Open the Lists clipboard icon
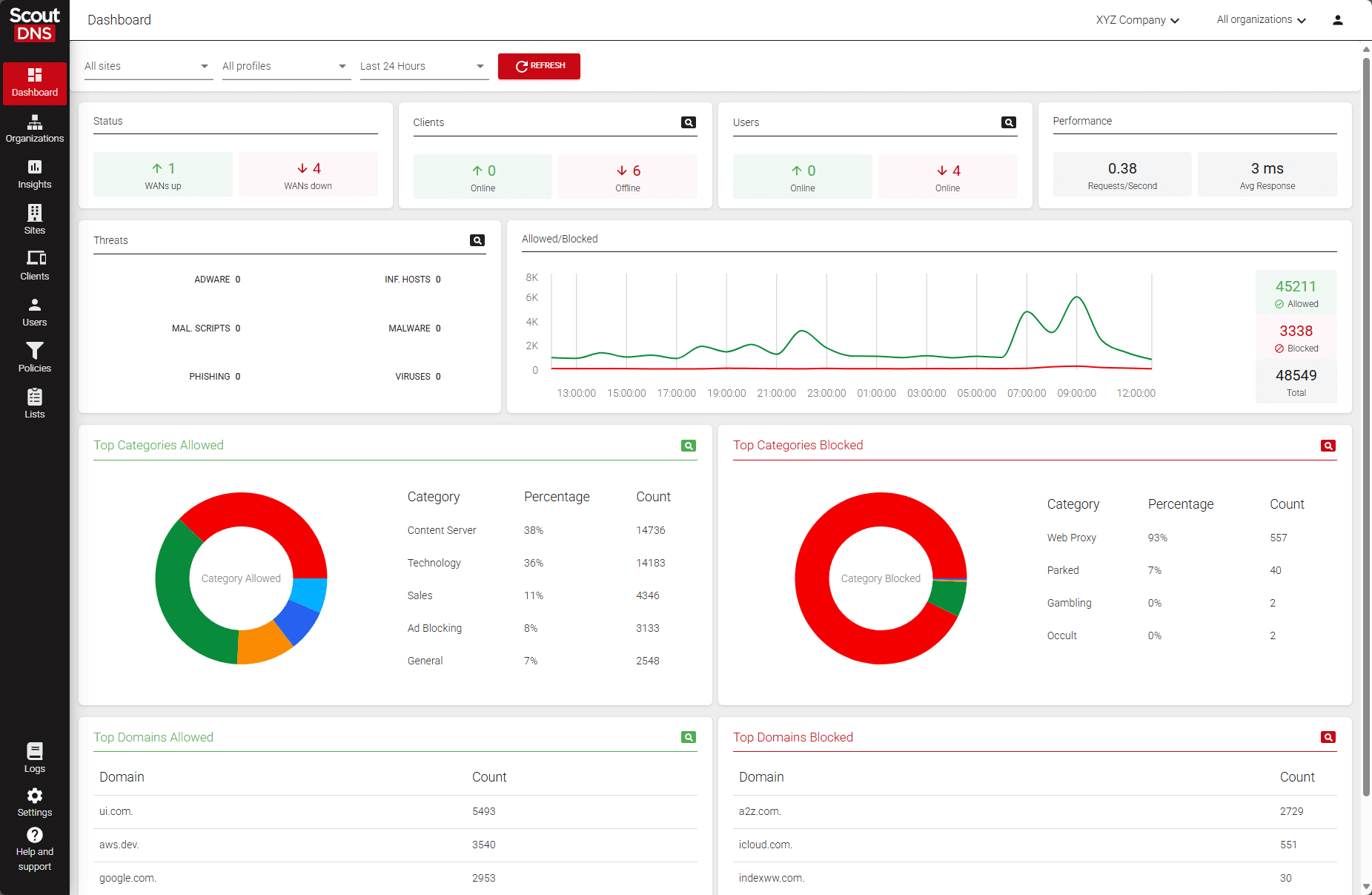This screenshot has height=895, width=1372. [35, 397]
